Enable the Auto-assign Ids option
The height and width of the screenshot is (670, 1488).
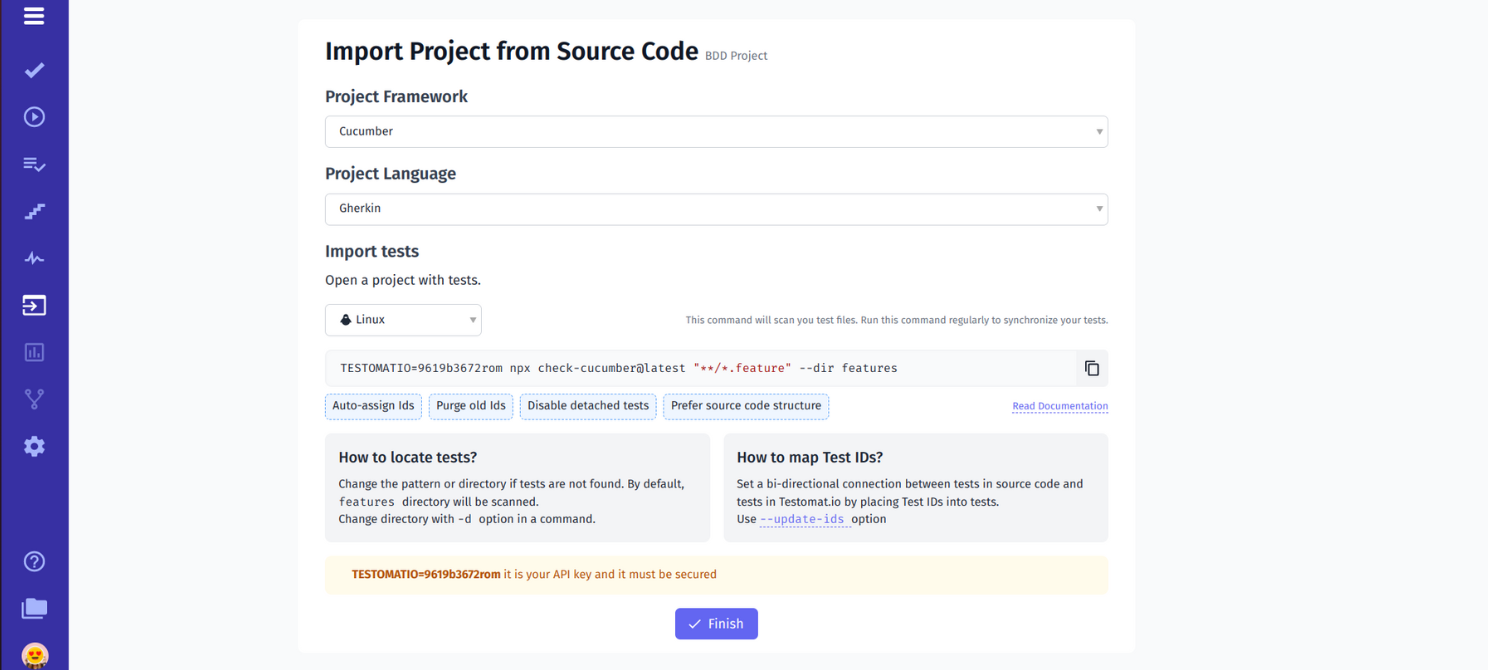coord(373,406)
